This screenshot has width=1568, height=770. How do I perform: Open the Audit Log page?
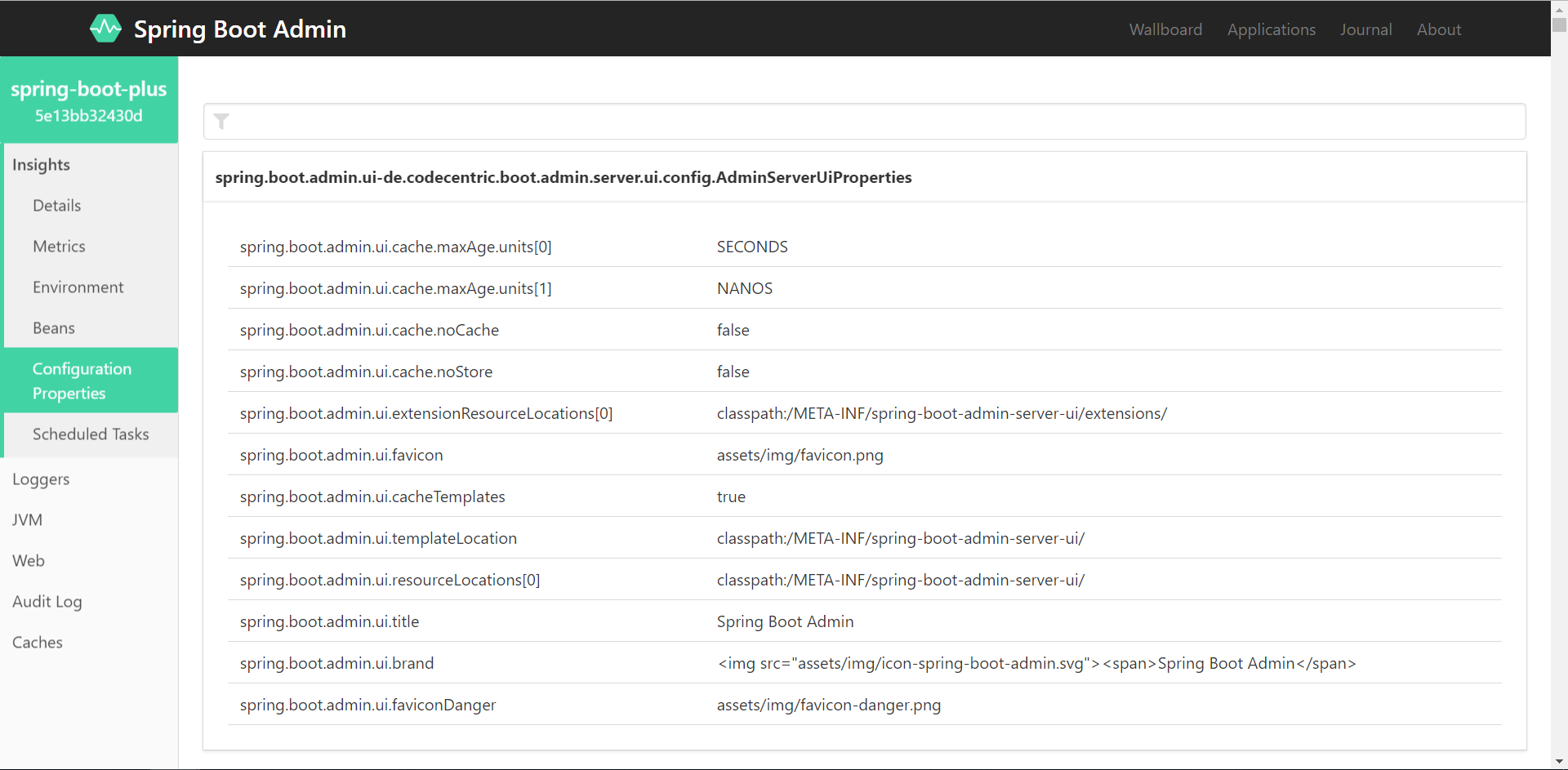pos(47,602)
